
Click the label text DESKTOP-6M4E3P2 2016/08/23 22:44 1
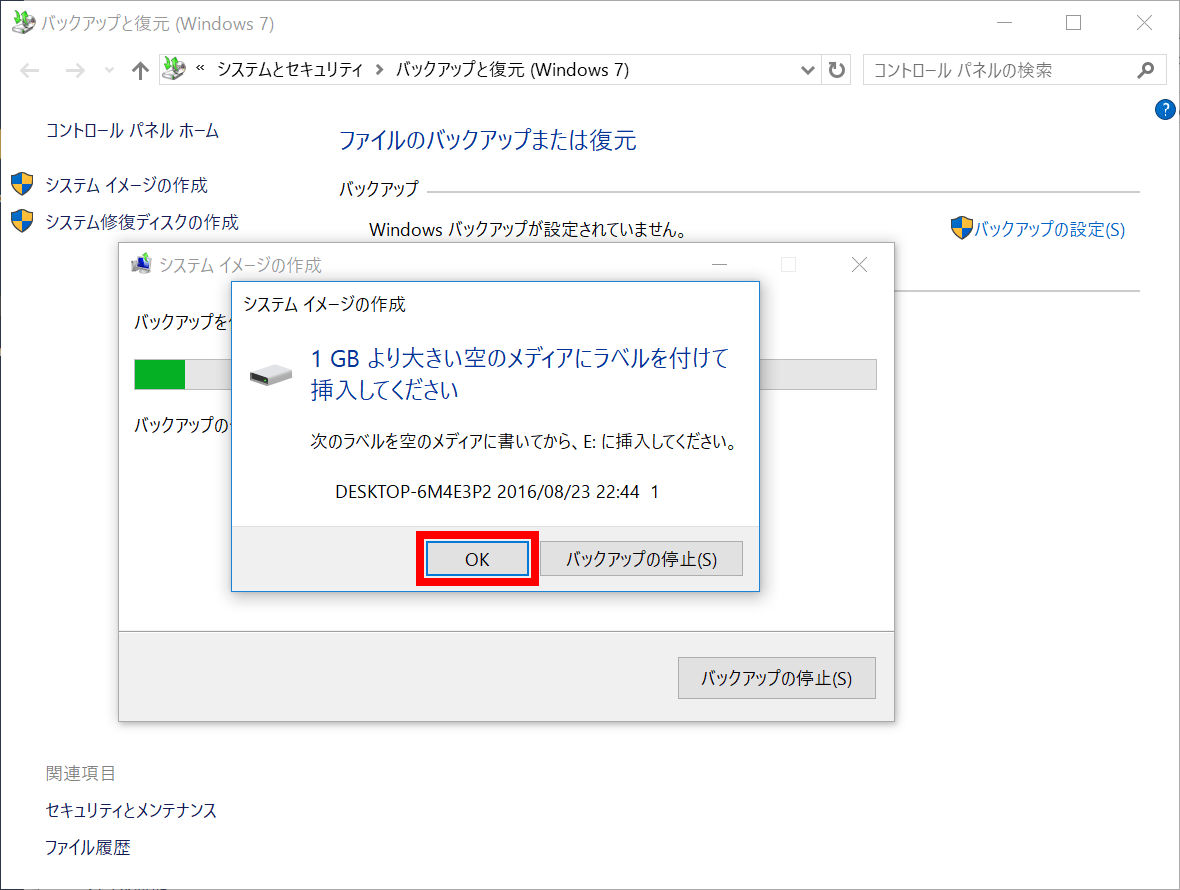pos(497,492)
